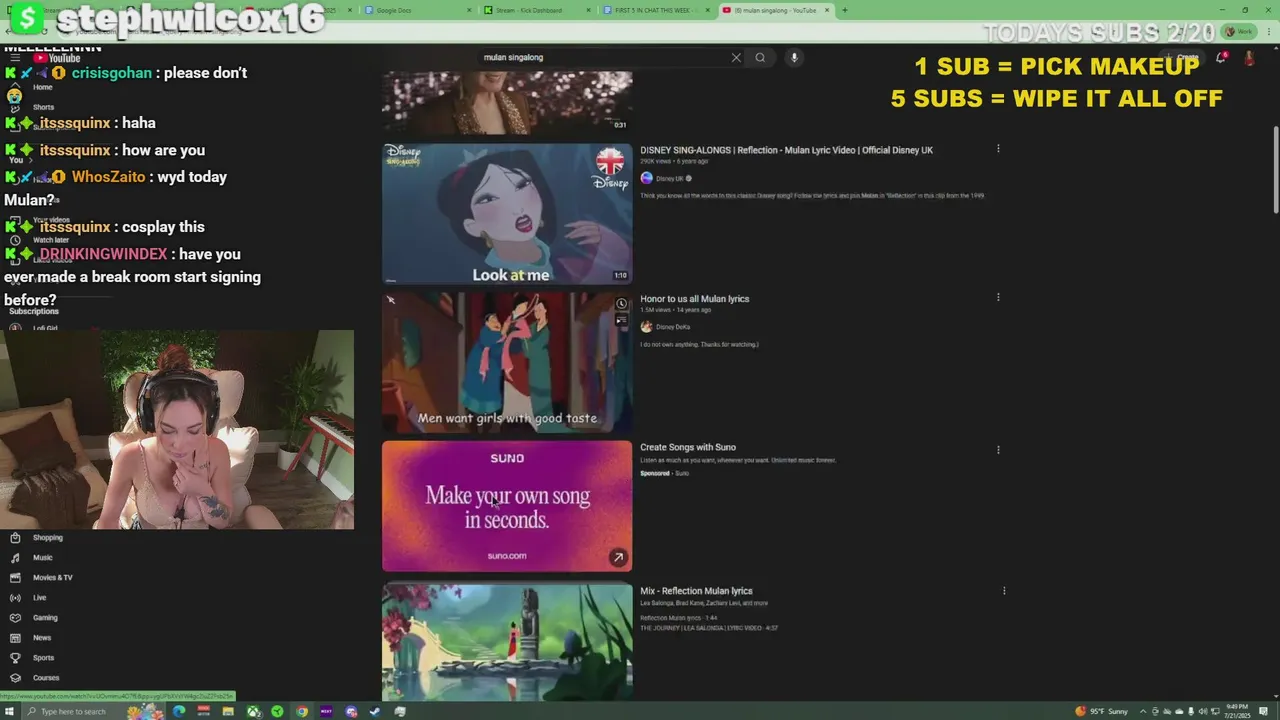Viewport: 1280px width, 720px height.
Task: Open the YouTube notifications bell
Action: (x=1221, y=58)
